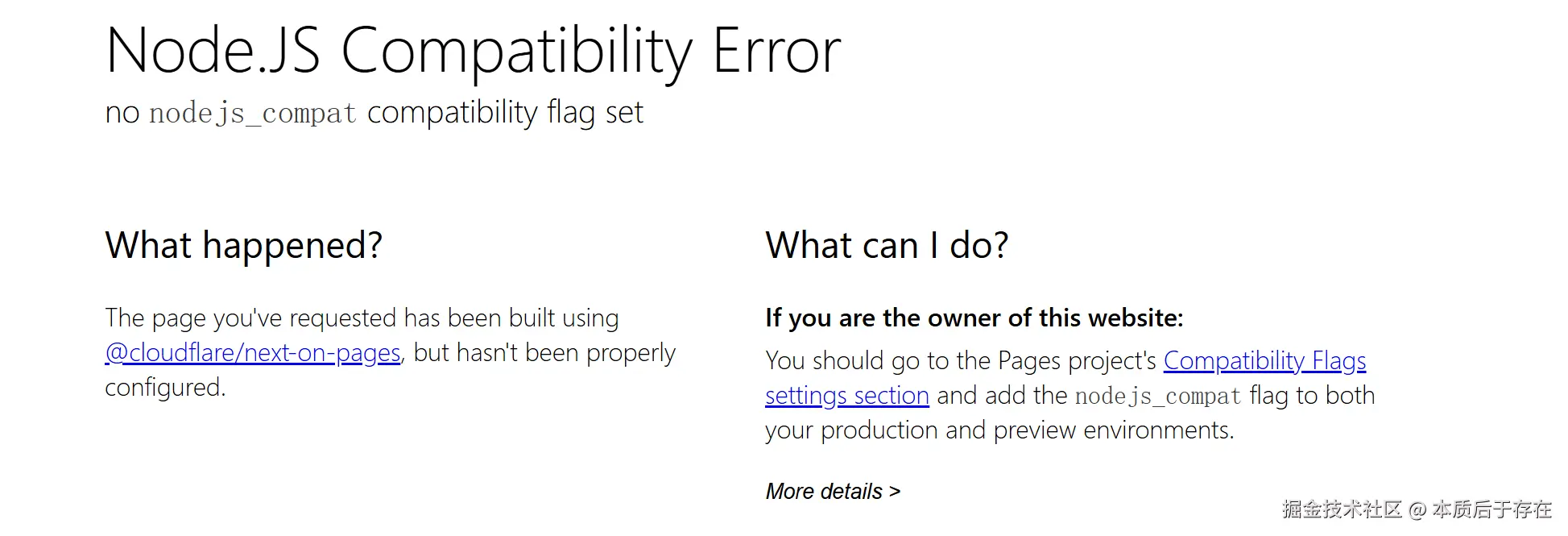Click 'The page you've requested' sentence
The image size is (1568, 536).
(x=362, y=318)
